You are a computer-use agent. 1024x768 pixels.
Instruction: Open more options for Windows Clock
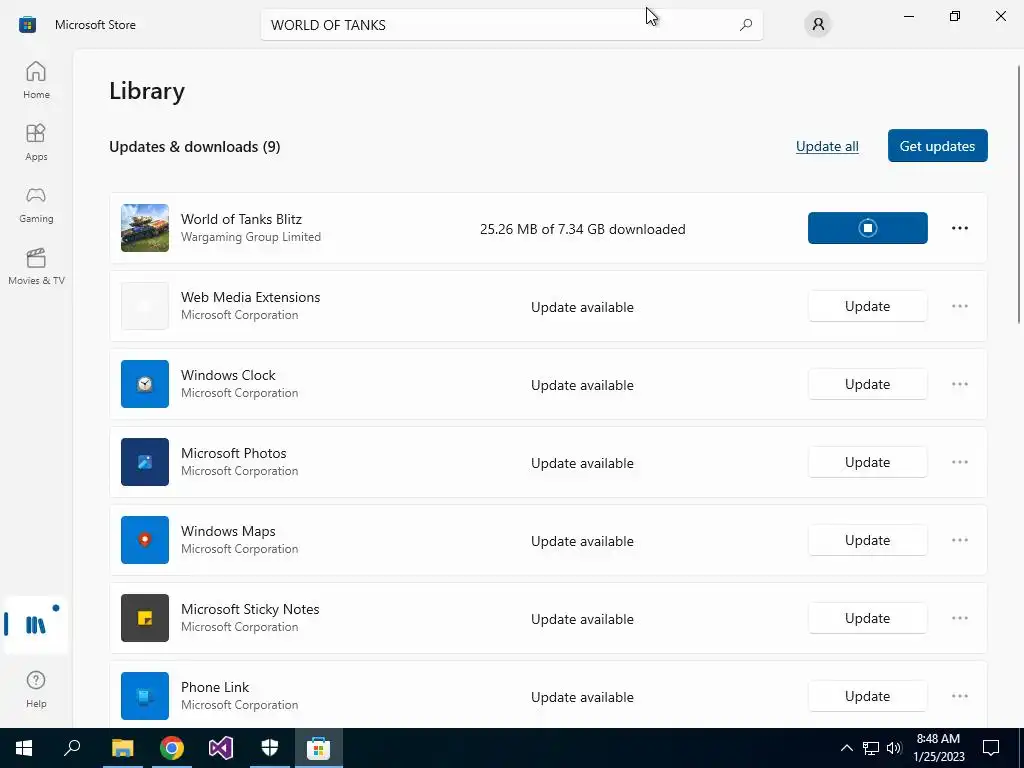959,384
